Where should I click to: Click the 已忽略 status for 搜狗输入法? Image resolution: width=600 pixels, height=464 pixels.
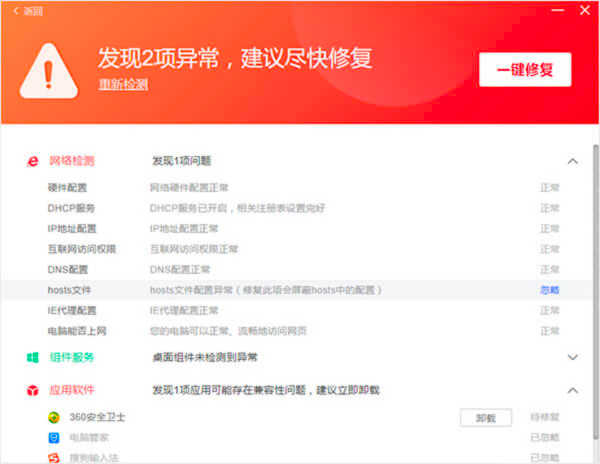(x=545, y=458)
